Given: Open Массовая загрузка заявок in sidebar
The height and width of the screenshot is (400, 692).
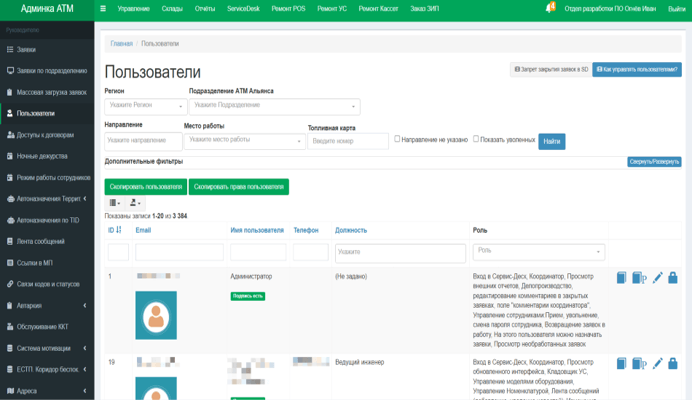Looking at the screenshot, I should pos(47,92).
